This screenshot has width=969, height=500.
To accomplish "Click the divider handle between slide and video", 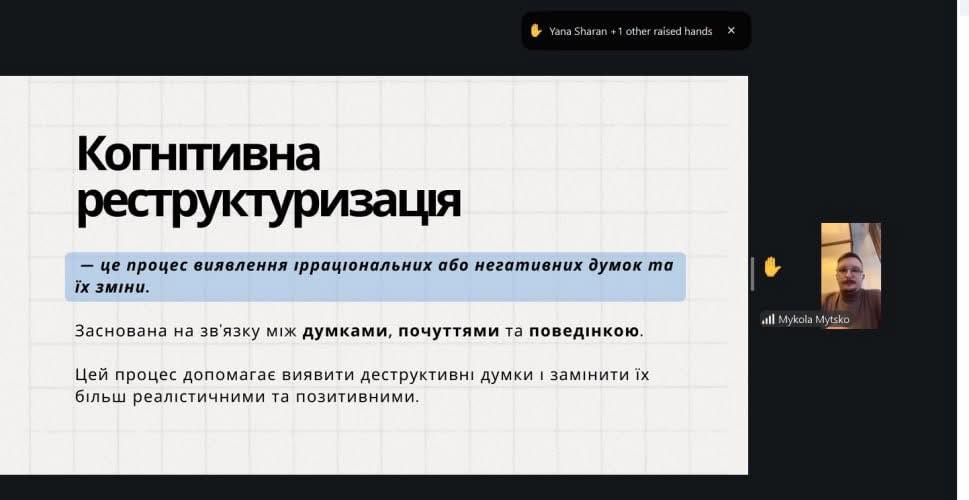I will (752, 273).
